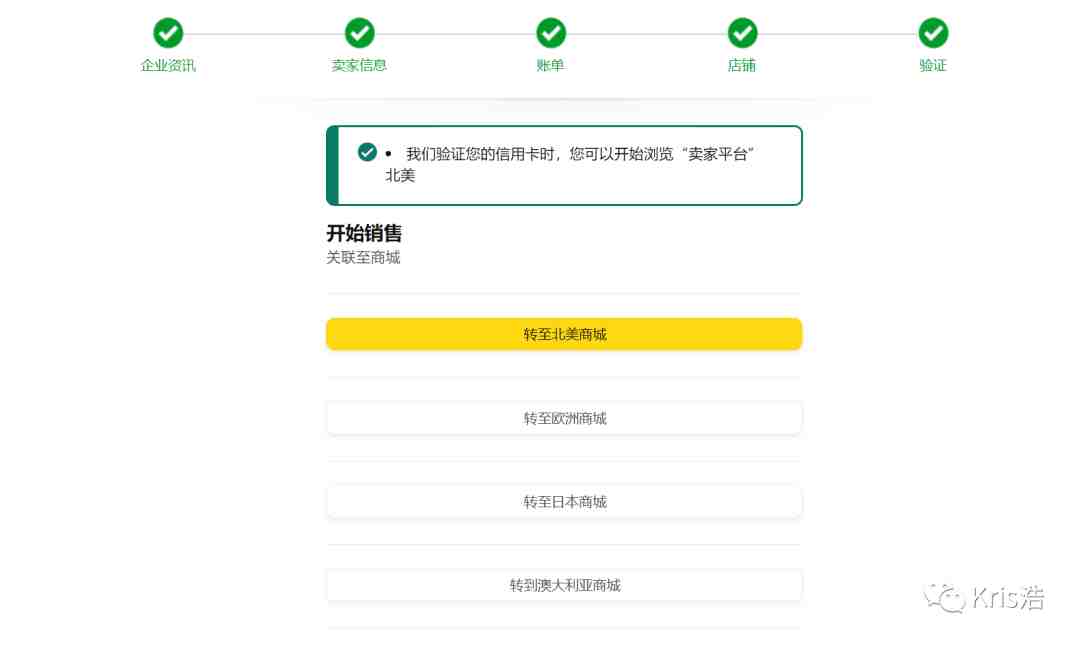Go to North America marketplace 转至北美商城

(x=564, y=334)
